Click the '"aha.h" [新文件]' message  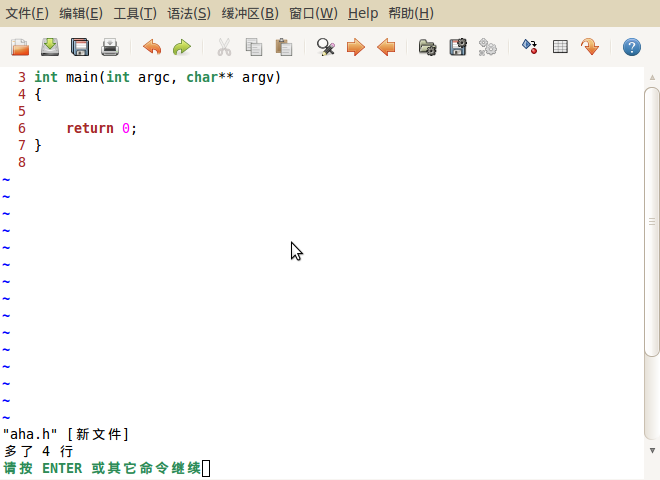66,434
